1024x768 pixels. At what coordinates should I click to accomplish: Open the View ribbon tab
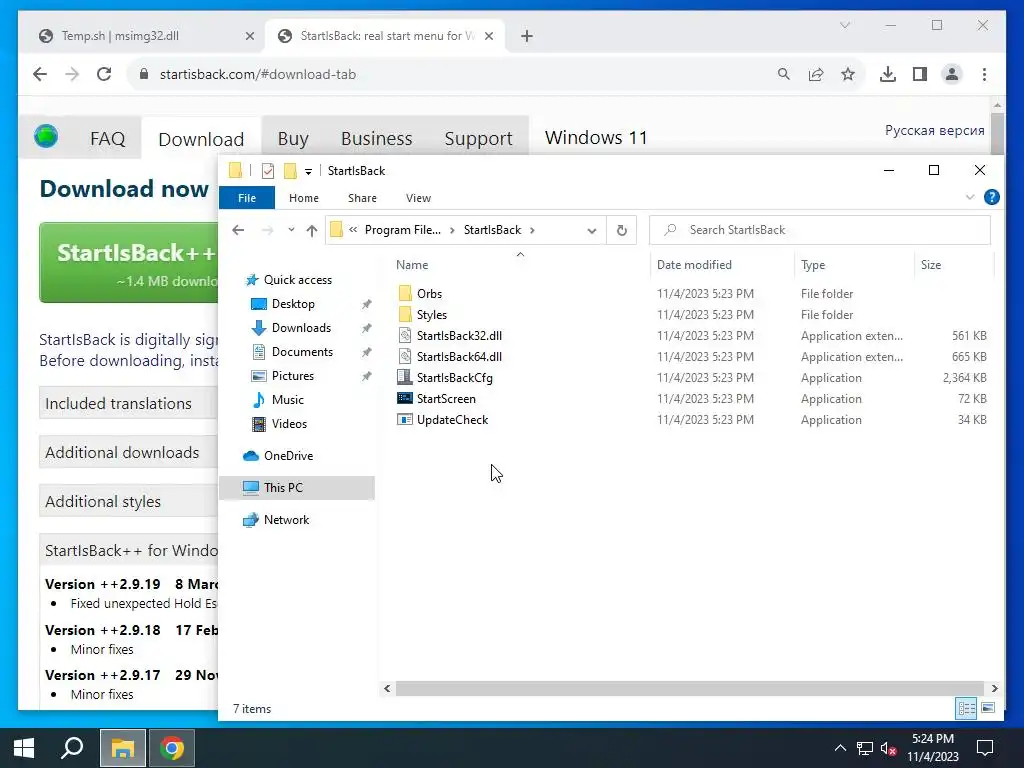418,198
